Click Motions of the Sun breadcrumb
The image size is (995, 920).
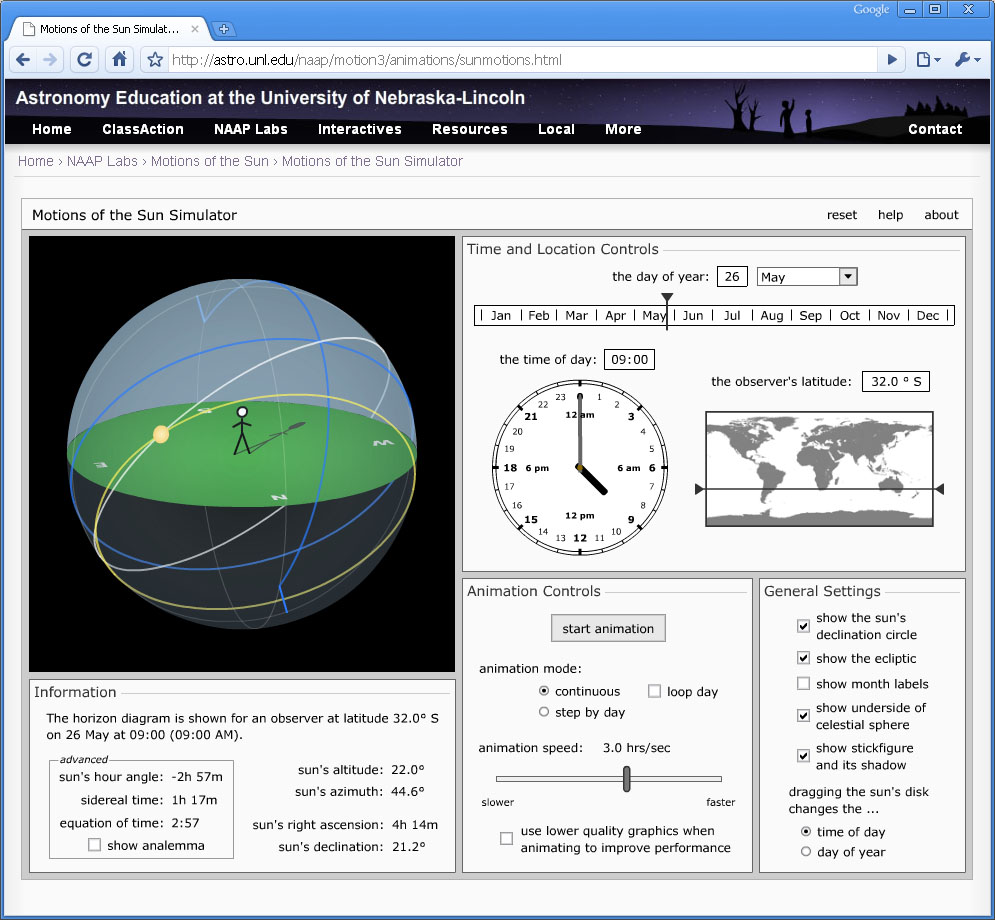pyautogui.click(x=210, y=161)
